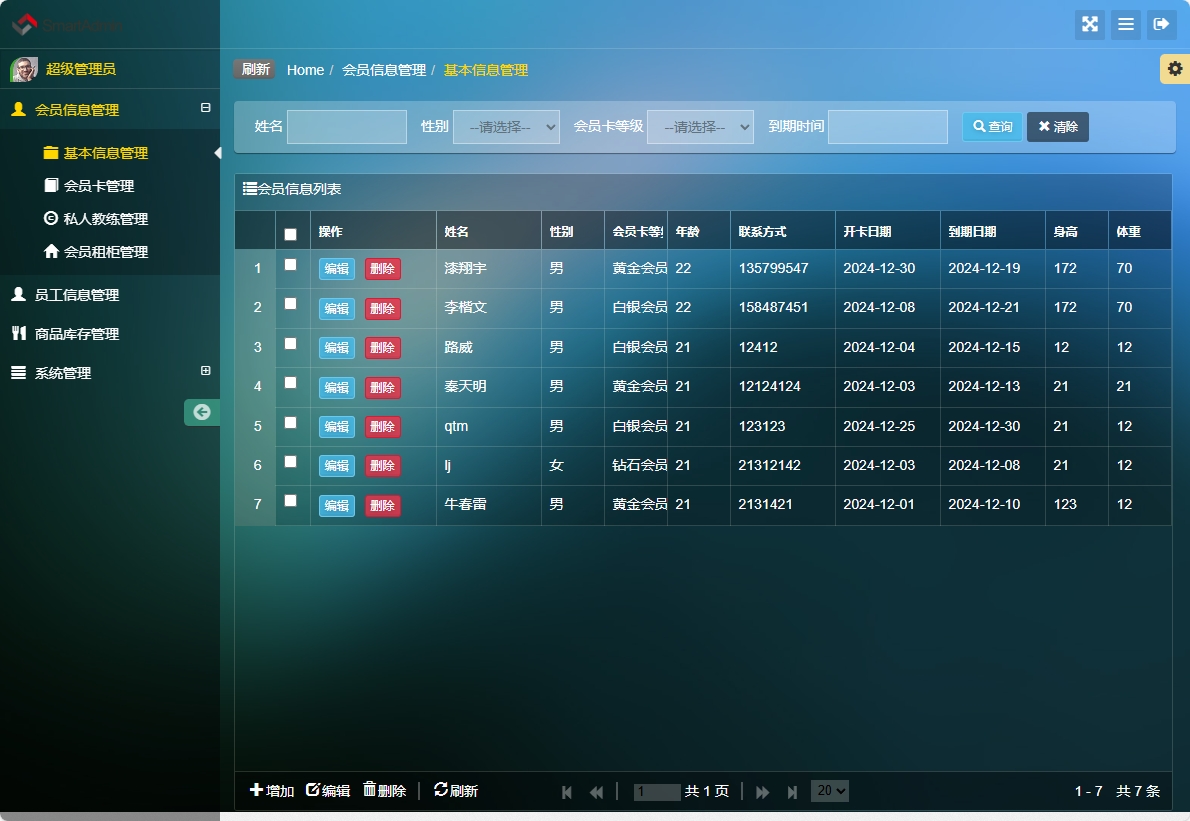This screenshot has height=821, width=1190.
Task: Click 删除 button for qtm
Action: click(382, 426)
